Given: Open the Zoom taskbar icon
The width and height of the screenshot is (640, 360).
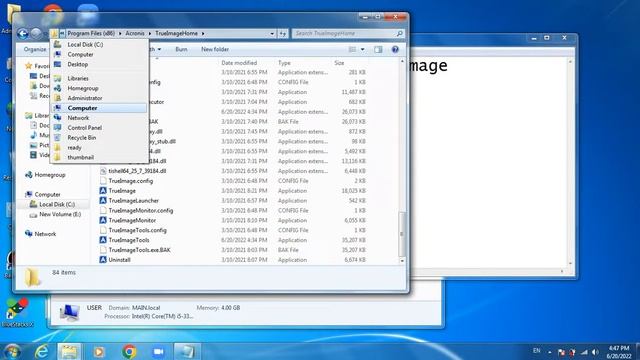Looking at the screenshot, I should (x=158, y=351).
